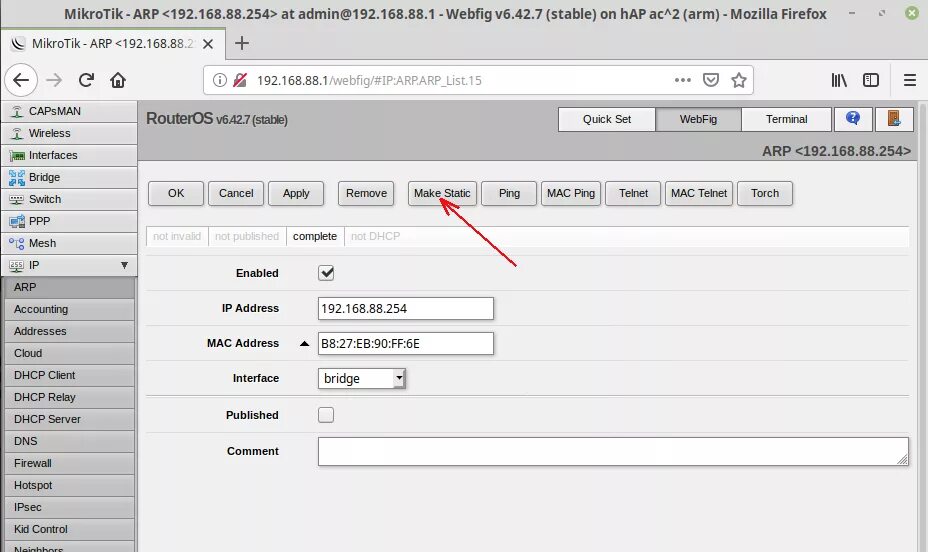The image size is (928, 552).
Task: Click the Make Static button
Action: tap(442, 193)
